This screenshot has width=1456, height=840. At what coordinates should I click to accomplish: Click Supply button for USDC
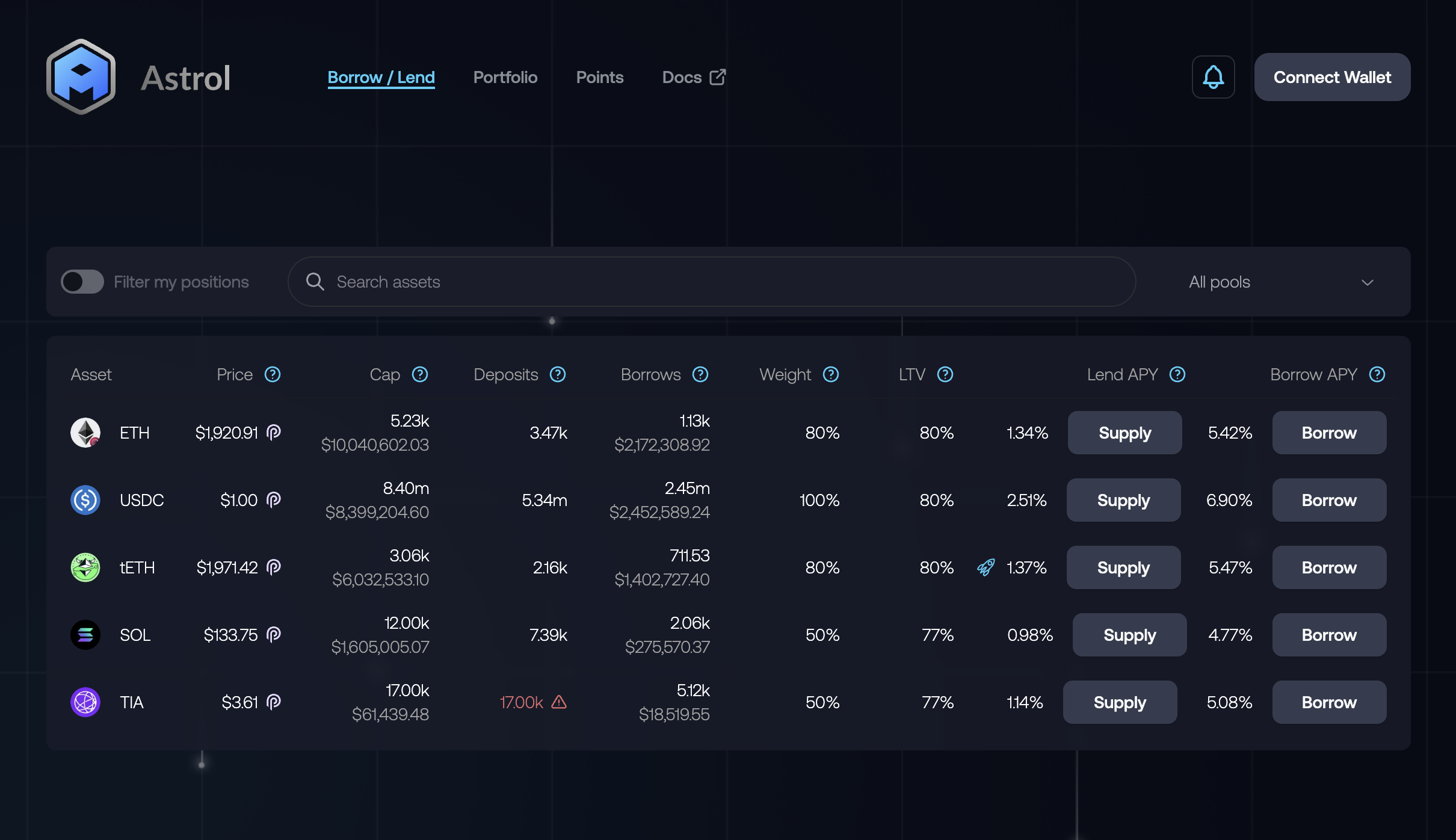[x=1123, y=500]
